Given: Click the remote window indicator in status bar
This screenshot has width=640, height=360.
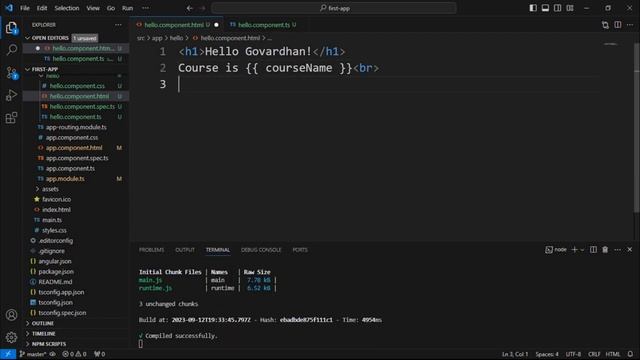Looking at the screenshot, I should 8,354.
